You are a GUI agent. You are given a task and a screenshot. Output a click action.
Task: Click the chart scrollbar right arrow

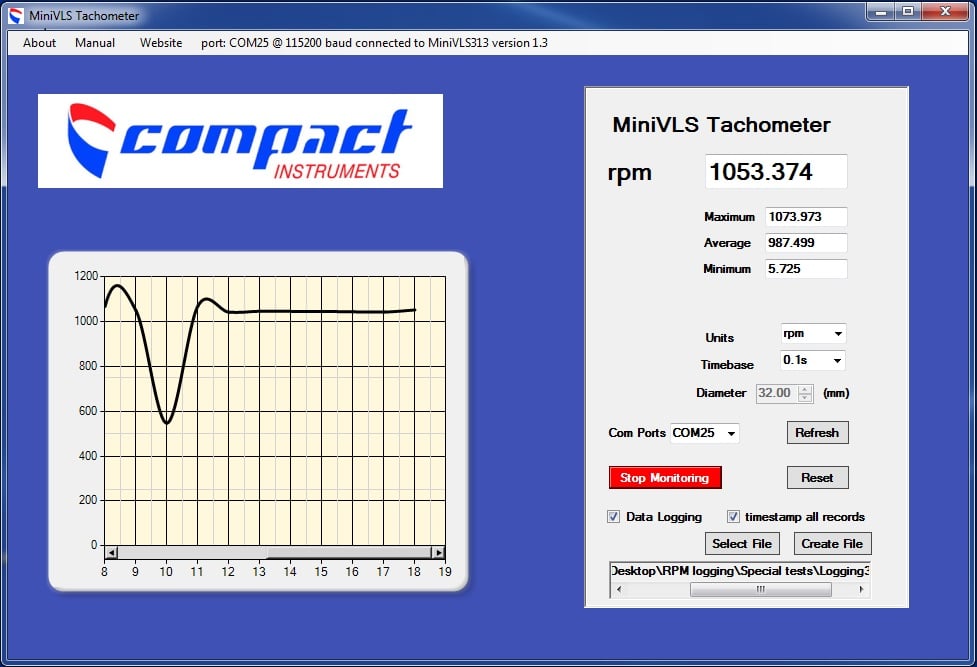point(439,552)
